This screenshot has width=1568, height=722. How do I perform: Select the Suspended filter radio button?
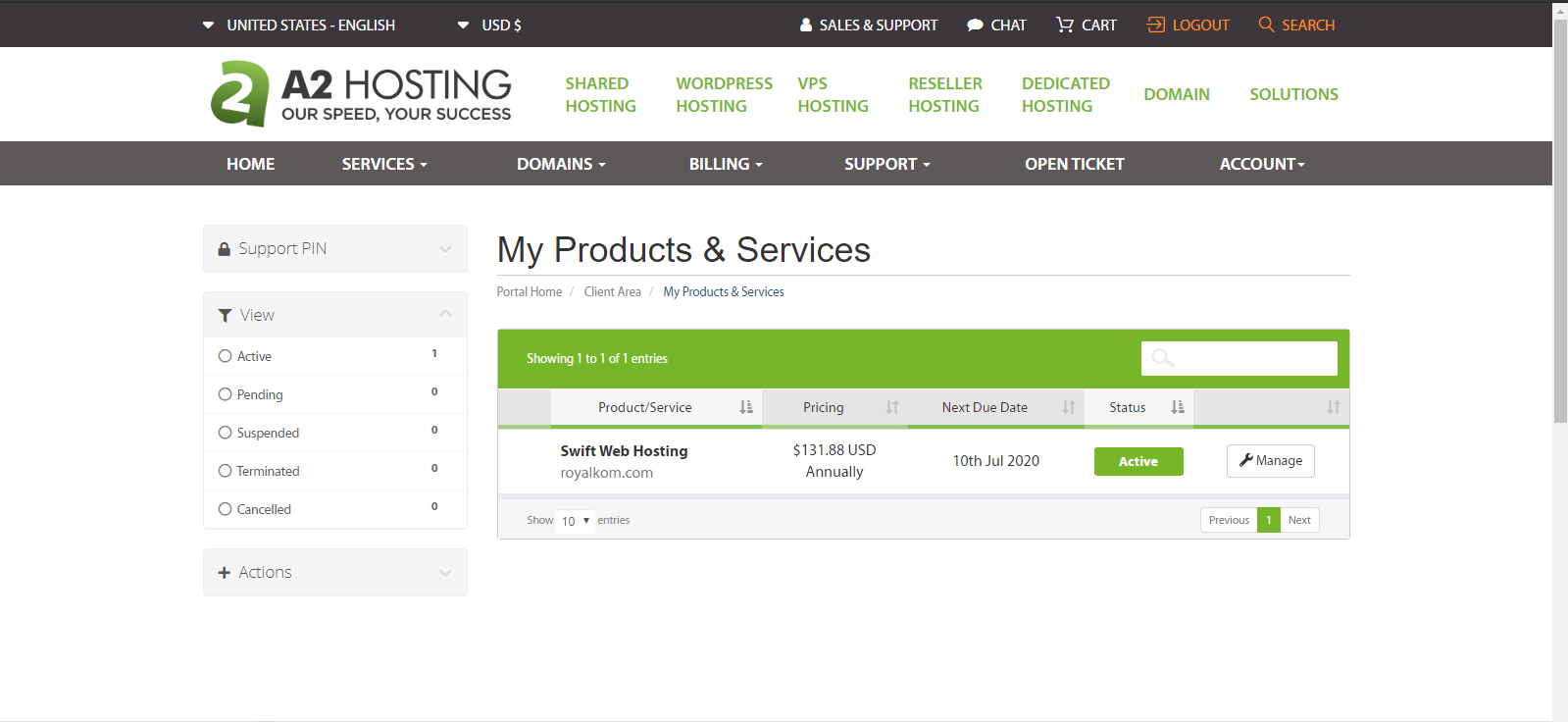pos(226,433)
